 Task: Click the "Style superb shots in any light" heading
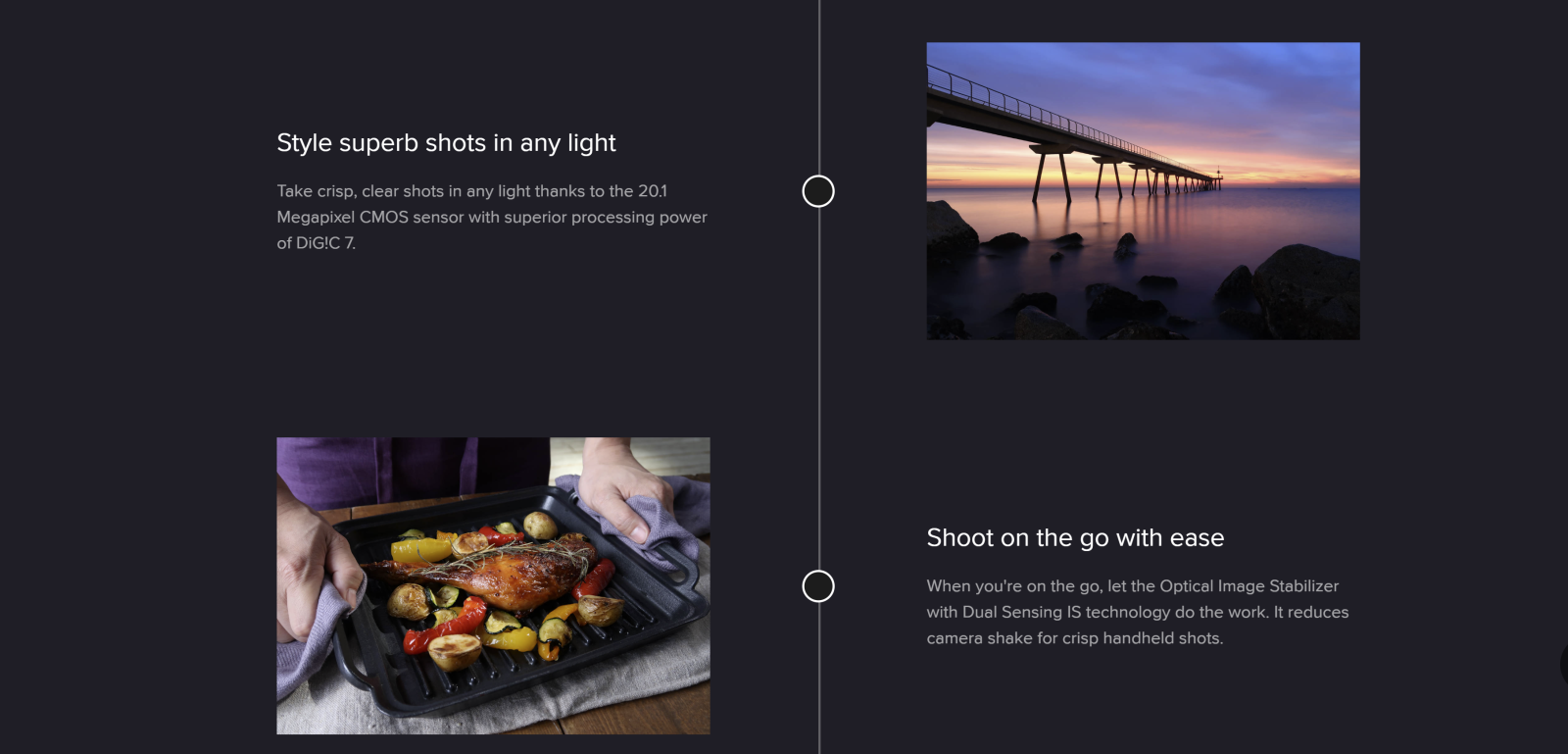point(446,143)
